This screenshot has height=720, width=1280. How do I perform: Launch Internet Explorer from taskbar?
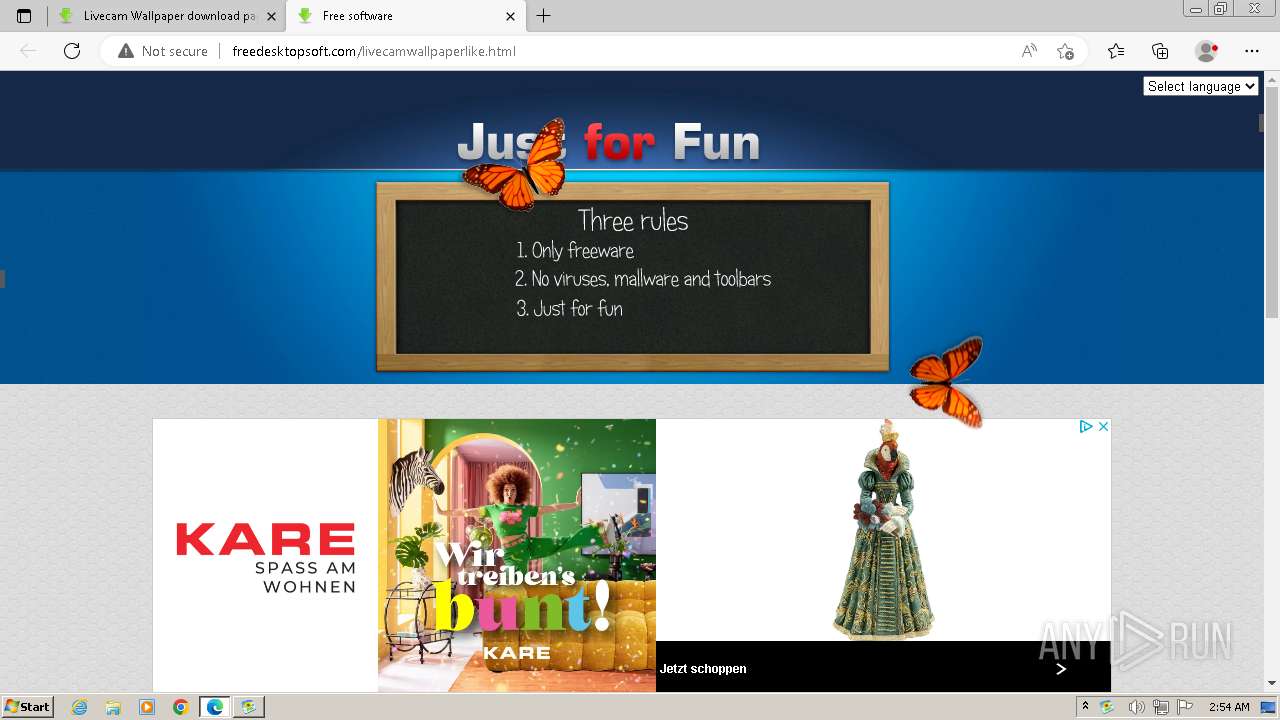pos(80,707)
